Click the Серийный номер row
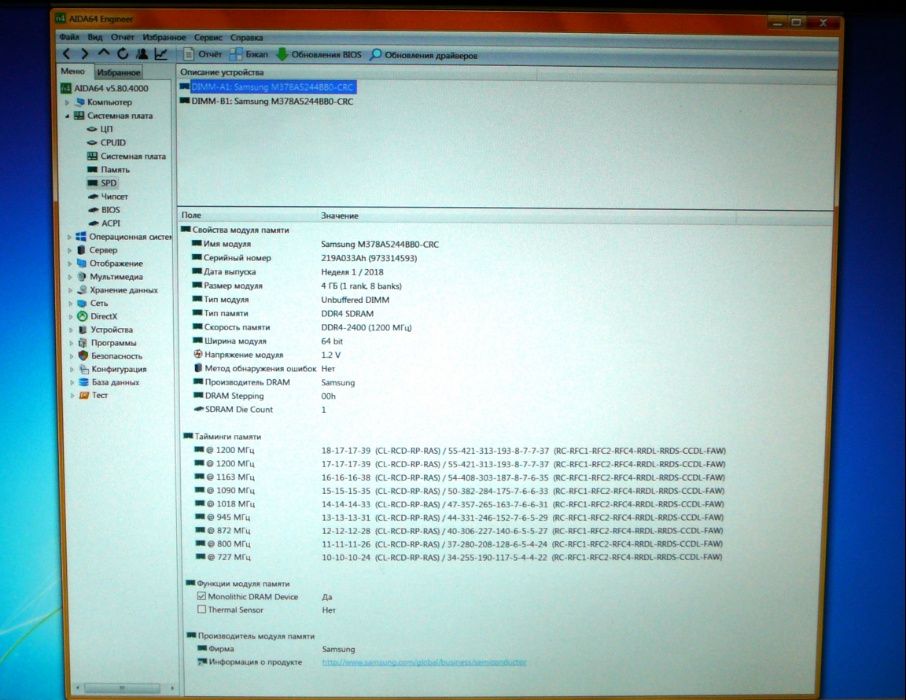This screenshot has height=700, width=906. (305, 258)
